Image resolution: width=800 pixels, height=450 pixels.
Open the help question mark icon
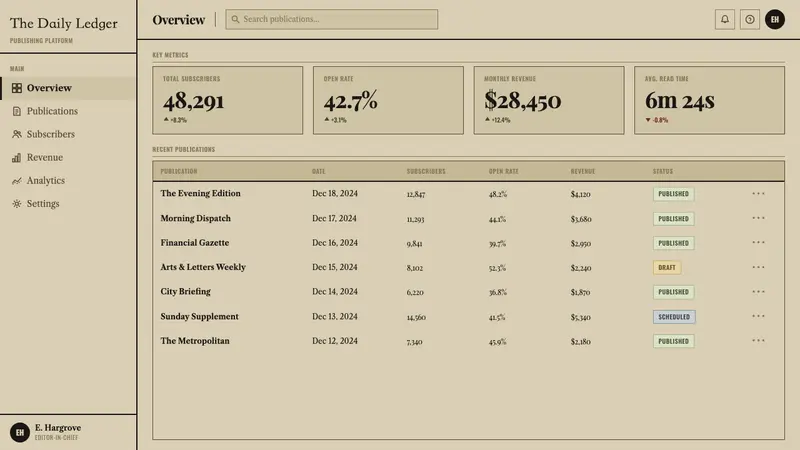[749, 19]
